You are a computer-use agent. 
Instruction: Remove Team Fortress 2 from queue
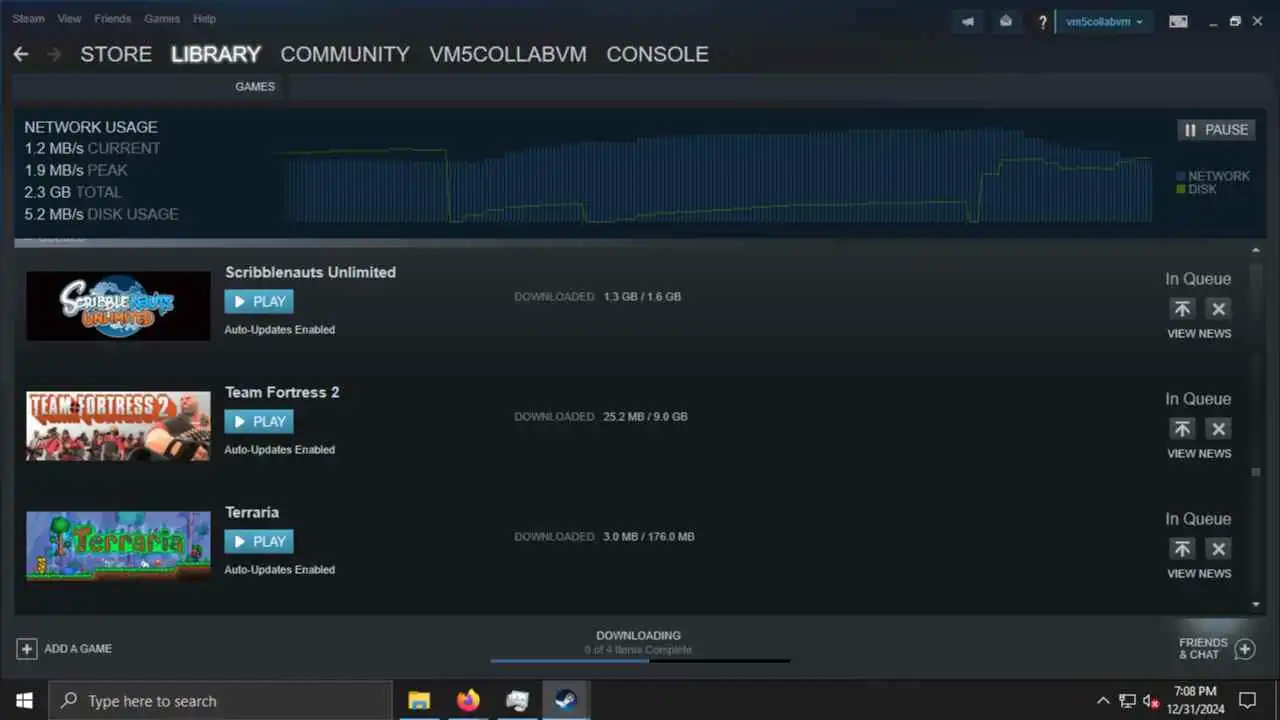tap(1218, 428)
